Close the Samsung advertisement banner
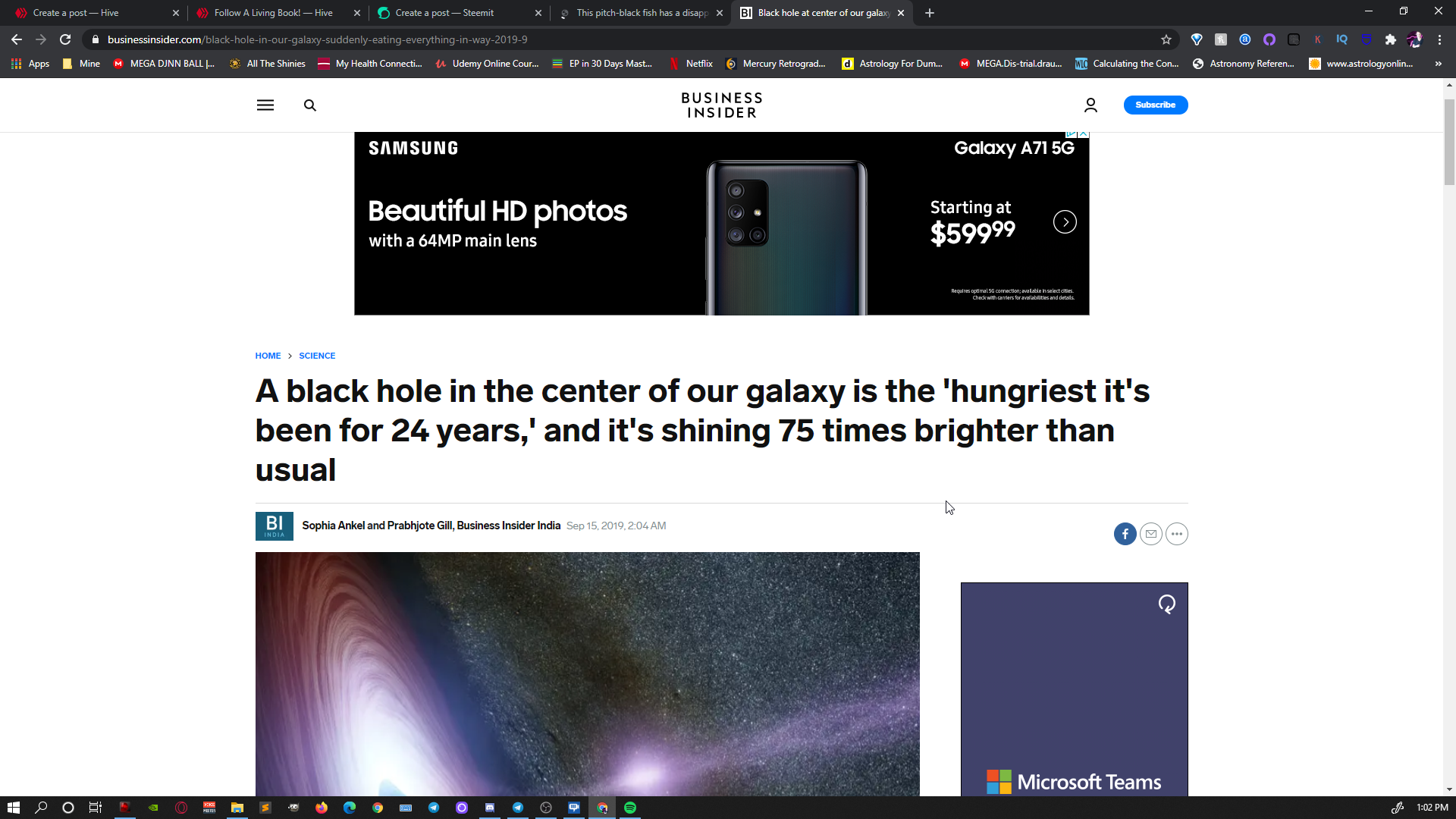This screenshot has height=819, width=1456. coord(1084,134)
